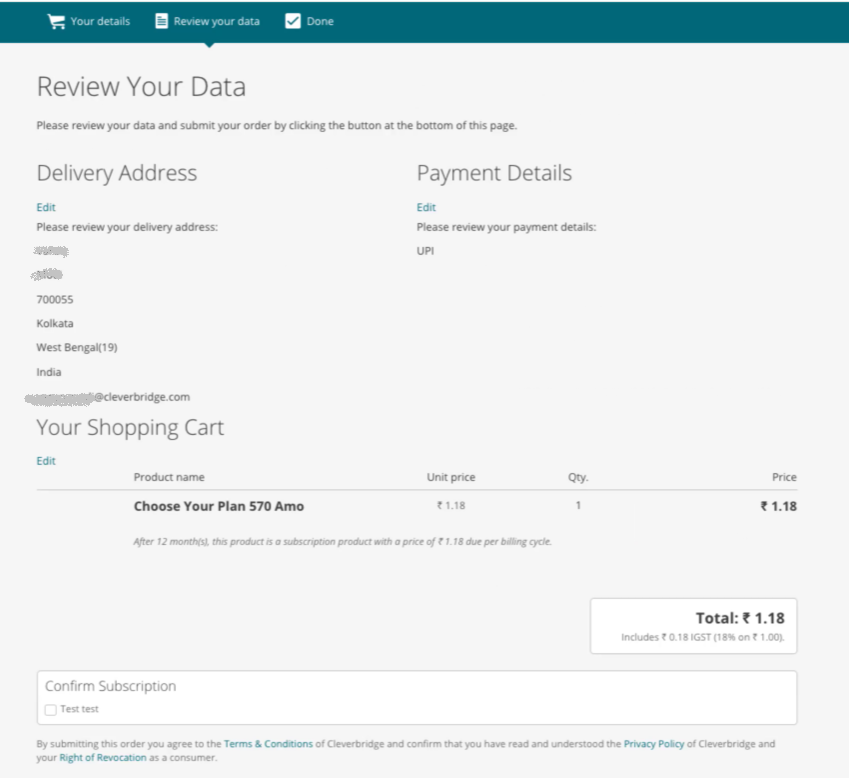Screen dimensions: 849x778
Task: Click the product Choose Your Plan 570 Amo
Action: (x=219, y=505)
